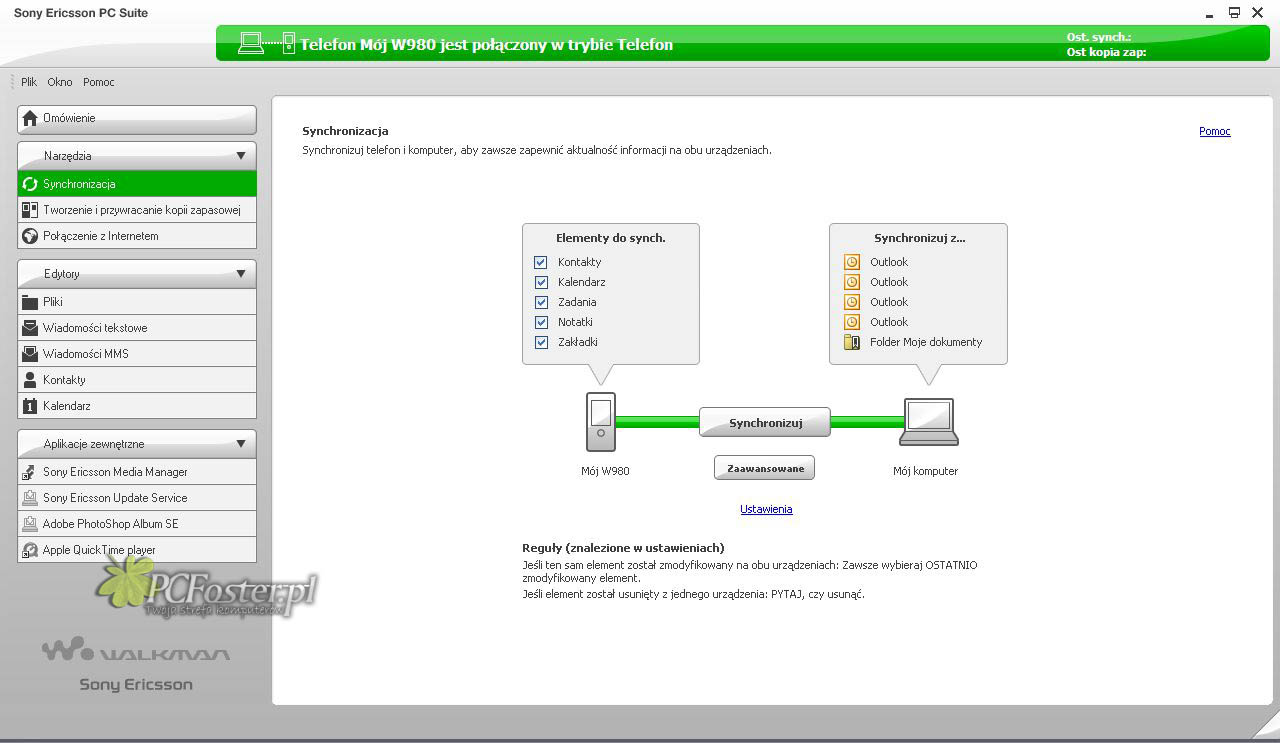This screenshot has width=1280, height=743.
Task: Uncheck the Notatki checkbox
Action: [x=541, y=322]
